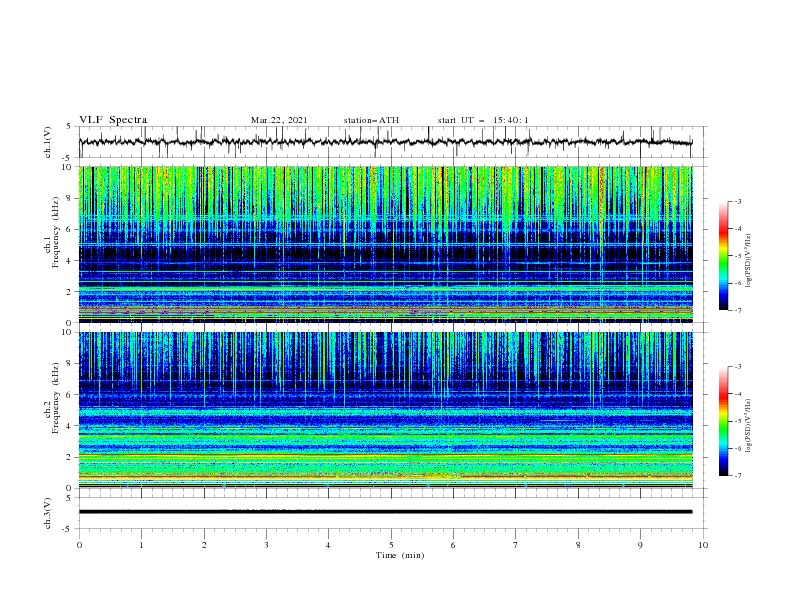
Task: Click "10" on the ch.1 frequency axis
Action: pyautogui.click(x=66, y=167)
